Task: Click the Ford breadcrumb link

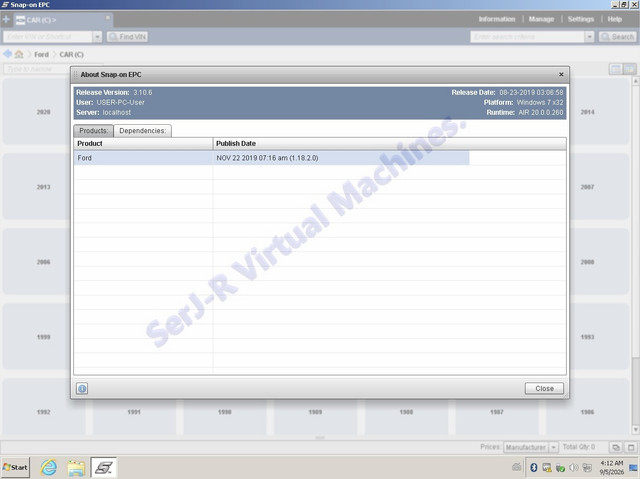Action: click(41, 54)
